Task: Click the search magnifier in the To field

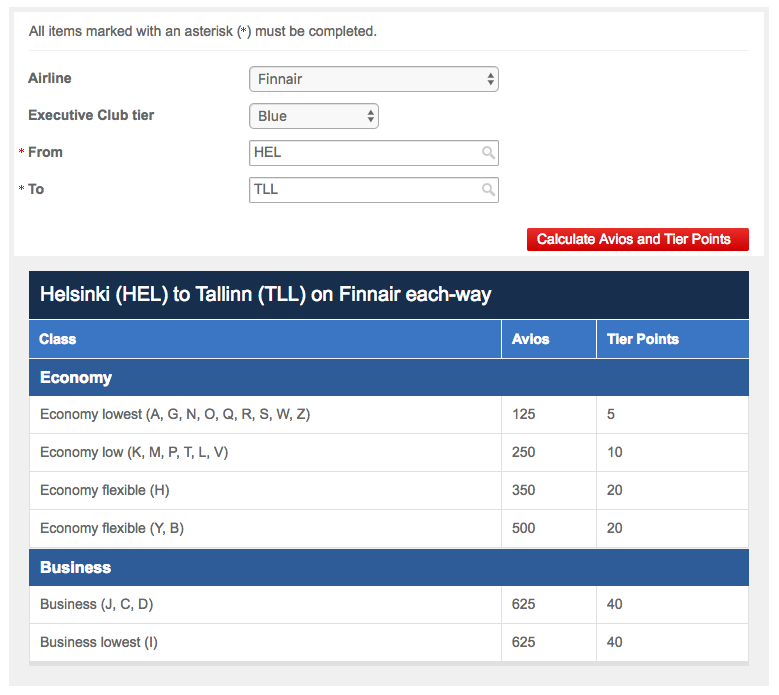Action: pyautogui.click(x=488, y=190)
